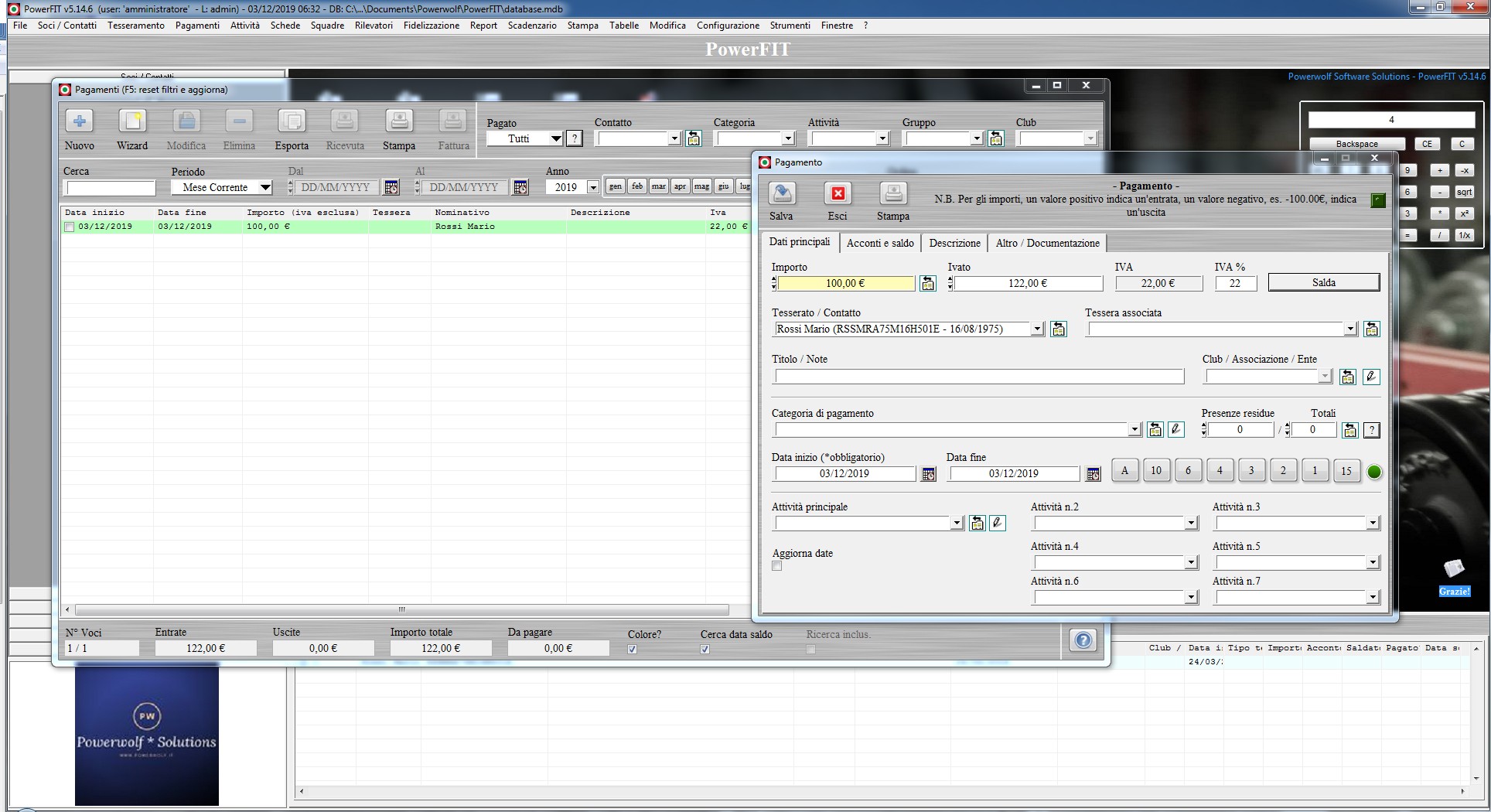Screen dimensions: 1491x812
Task: Click the Salda button
Action: (x=1324, y=283)
